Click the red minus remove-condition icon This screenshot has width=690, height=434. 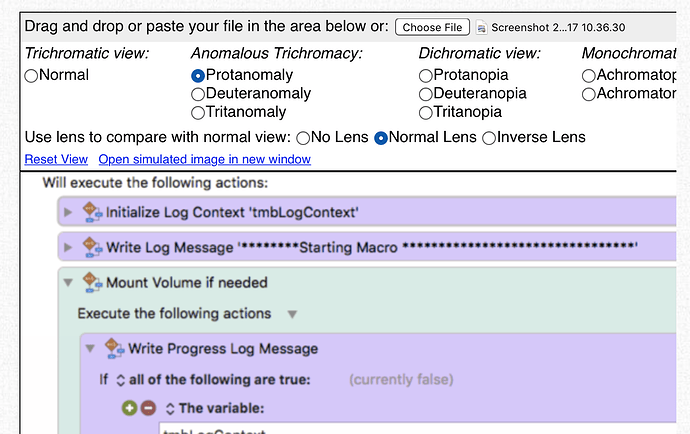148,408
